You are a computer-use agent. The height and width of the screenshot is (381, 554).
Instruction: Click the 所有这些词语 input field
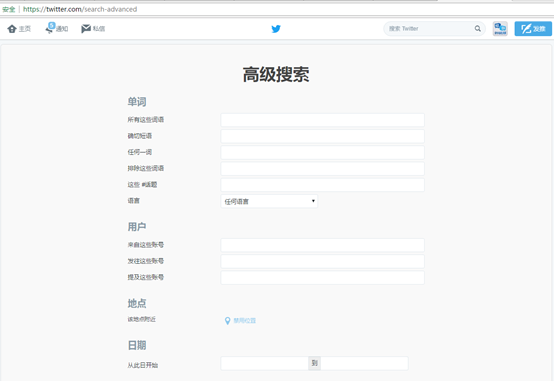(x=323, y=120)
